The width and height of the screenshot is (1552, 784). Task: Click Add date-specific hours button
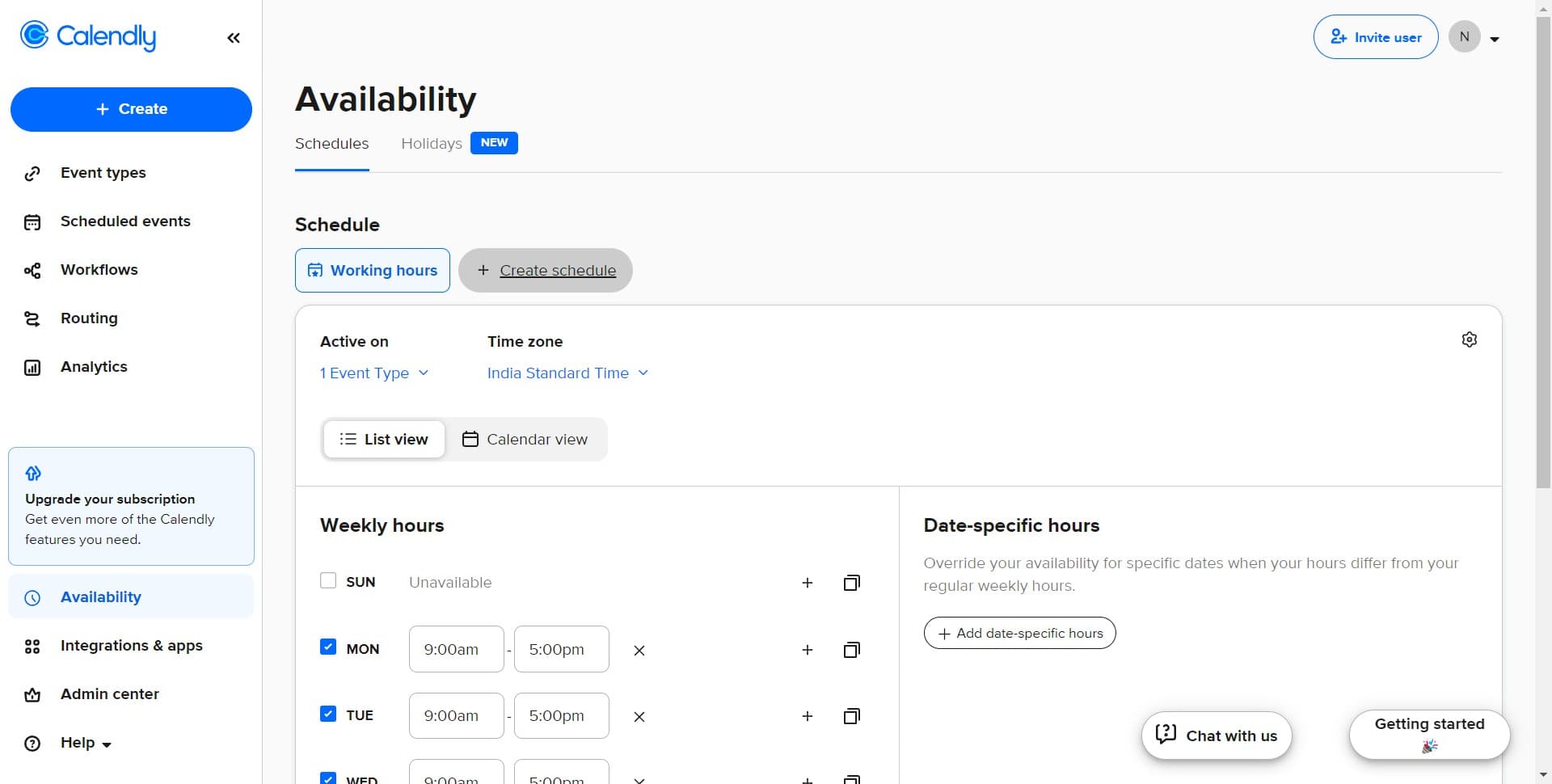point(1019,634)
